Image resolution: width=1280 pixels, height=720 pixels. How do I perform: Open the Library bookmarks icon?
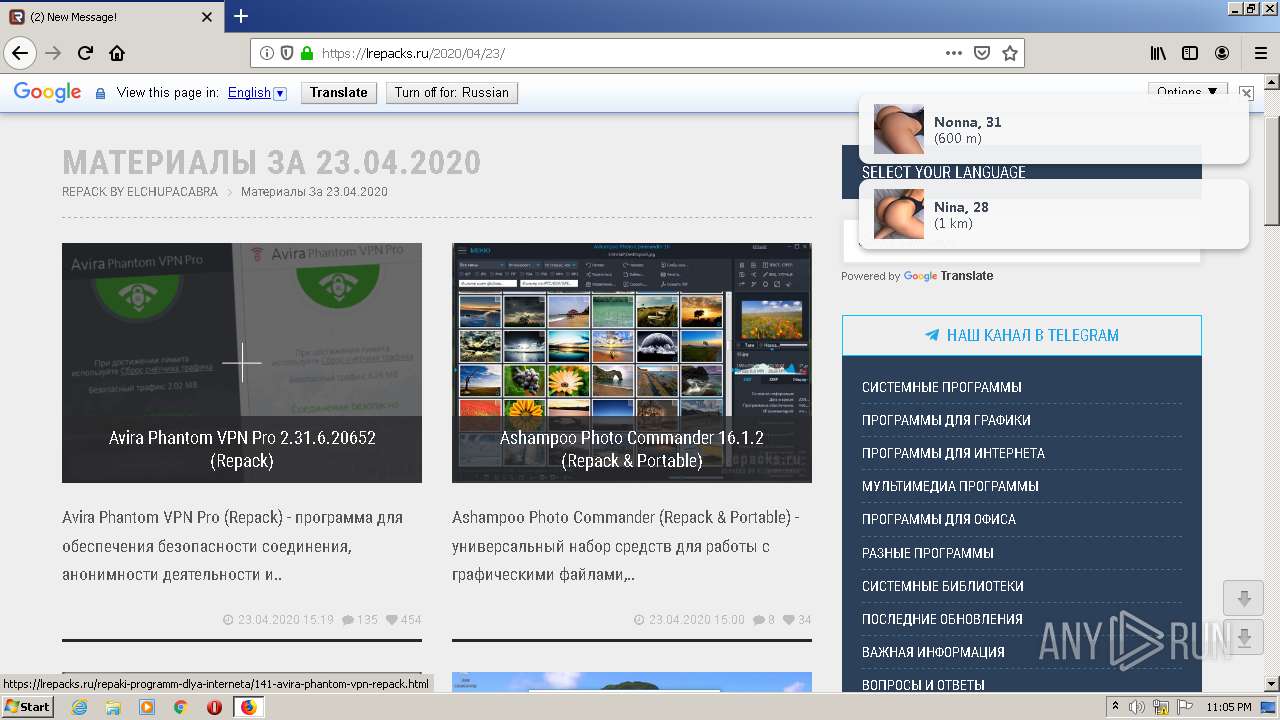[1158, 53]
